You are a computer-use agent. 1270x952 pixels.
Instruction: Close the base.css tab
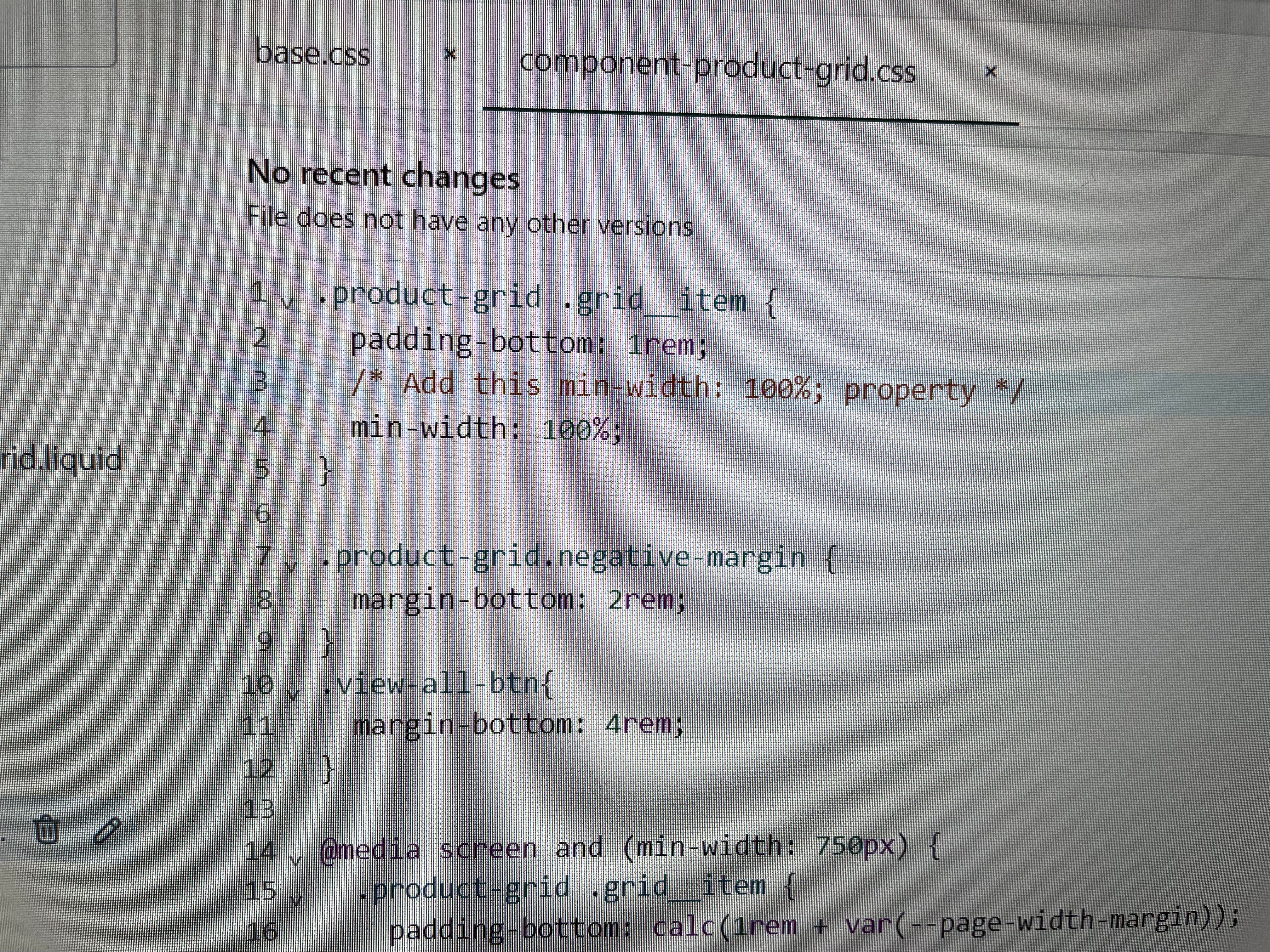[x=451, y=54]
